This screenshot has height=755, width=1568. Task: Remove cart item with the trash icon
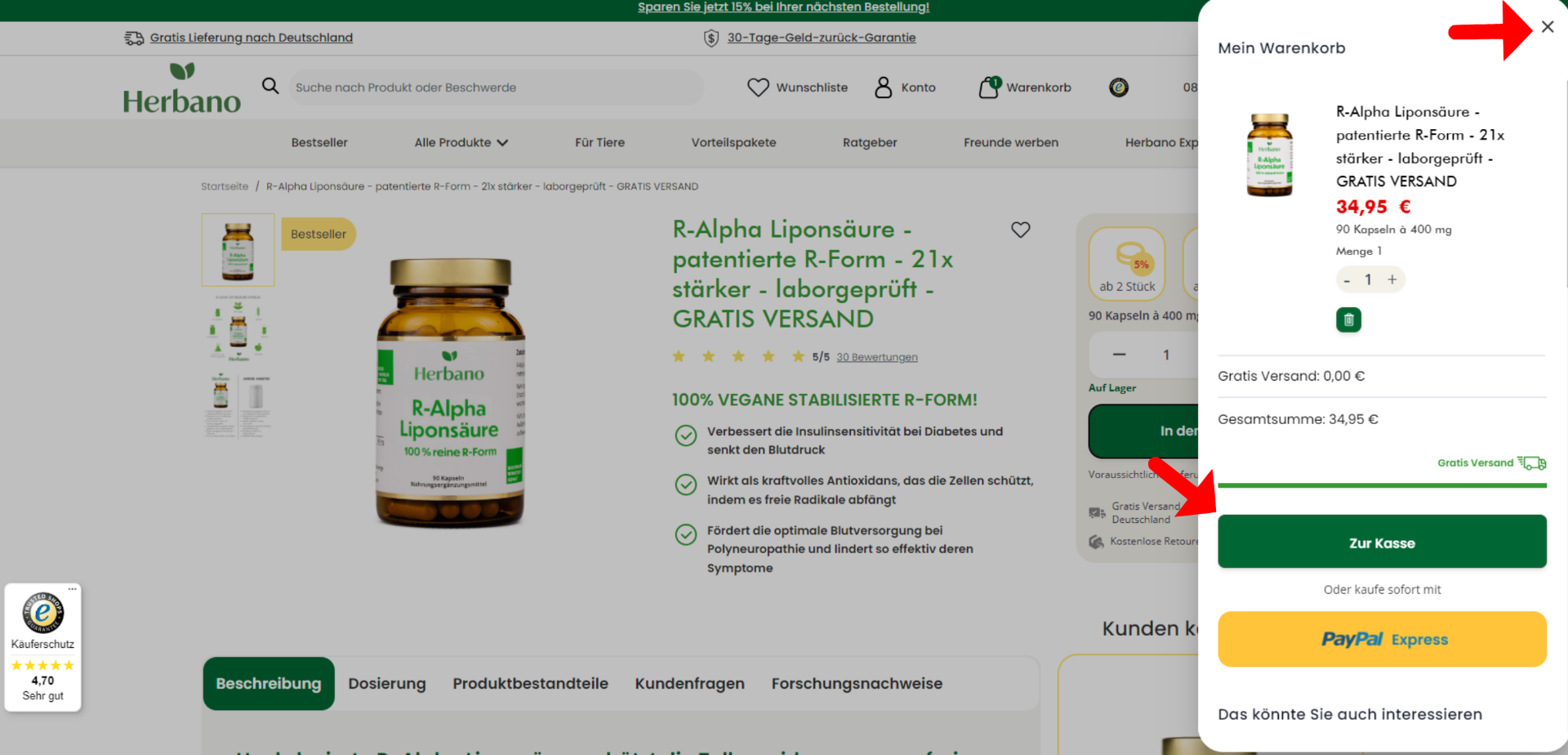(x=1347, y=319)
